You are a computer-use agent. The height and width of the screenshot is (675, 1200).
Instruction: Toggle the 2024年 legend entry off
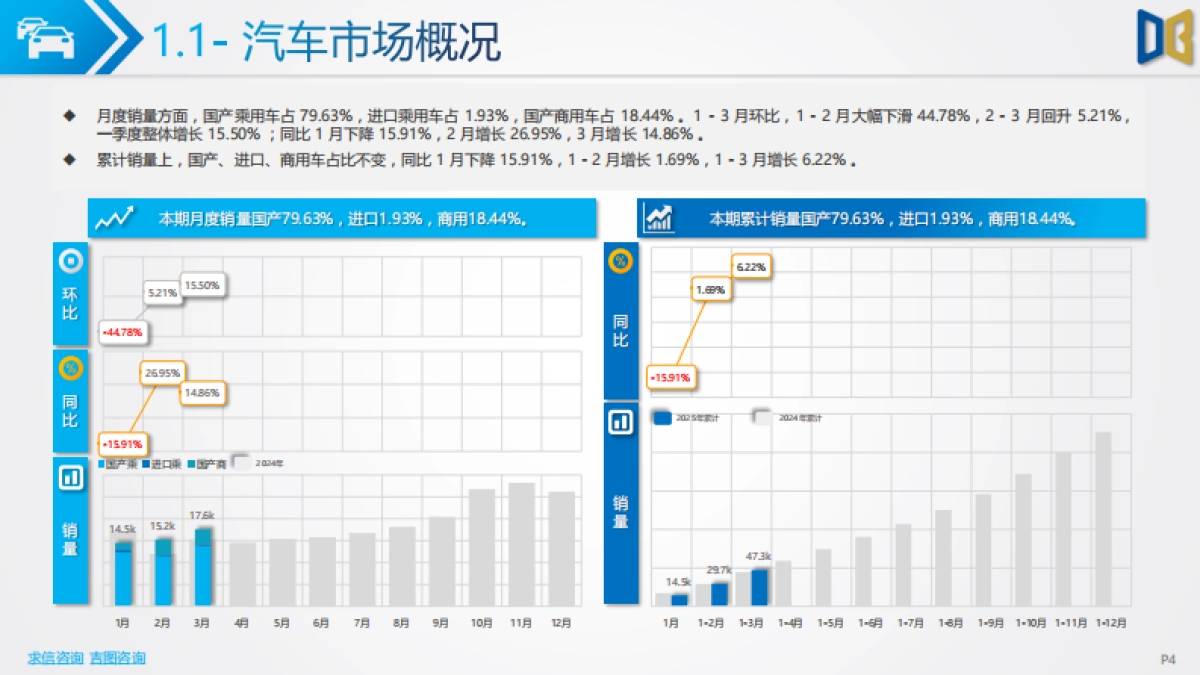point(239,461)
